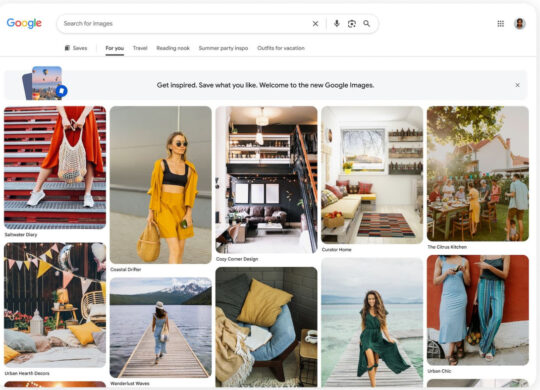540x390 pixels.
Task: Click the Urban Hearth Decors caption
Action: [27, 373]
